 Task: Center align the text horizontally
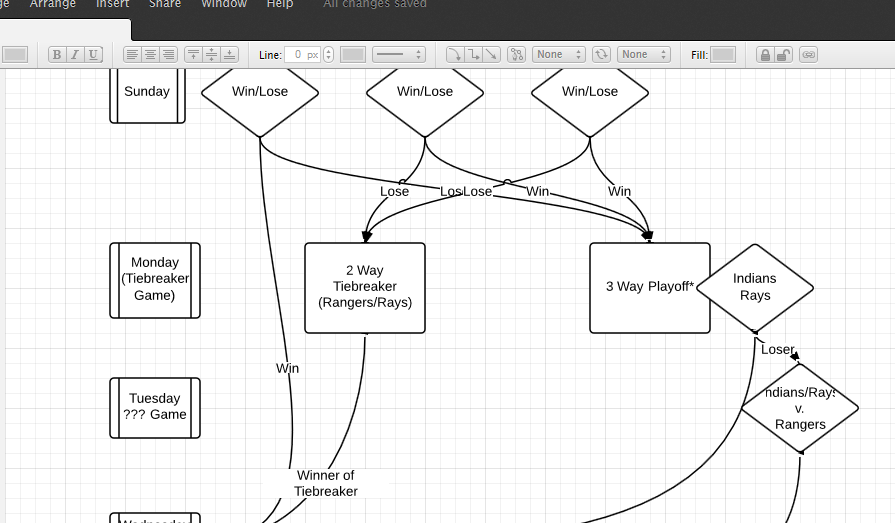point(150,55)
